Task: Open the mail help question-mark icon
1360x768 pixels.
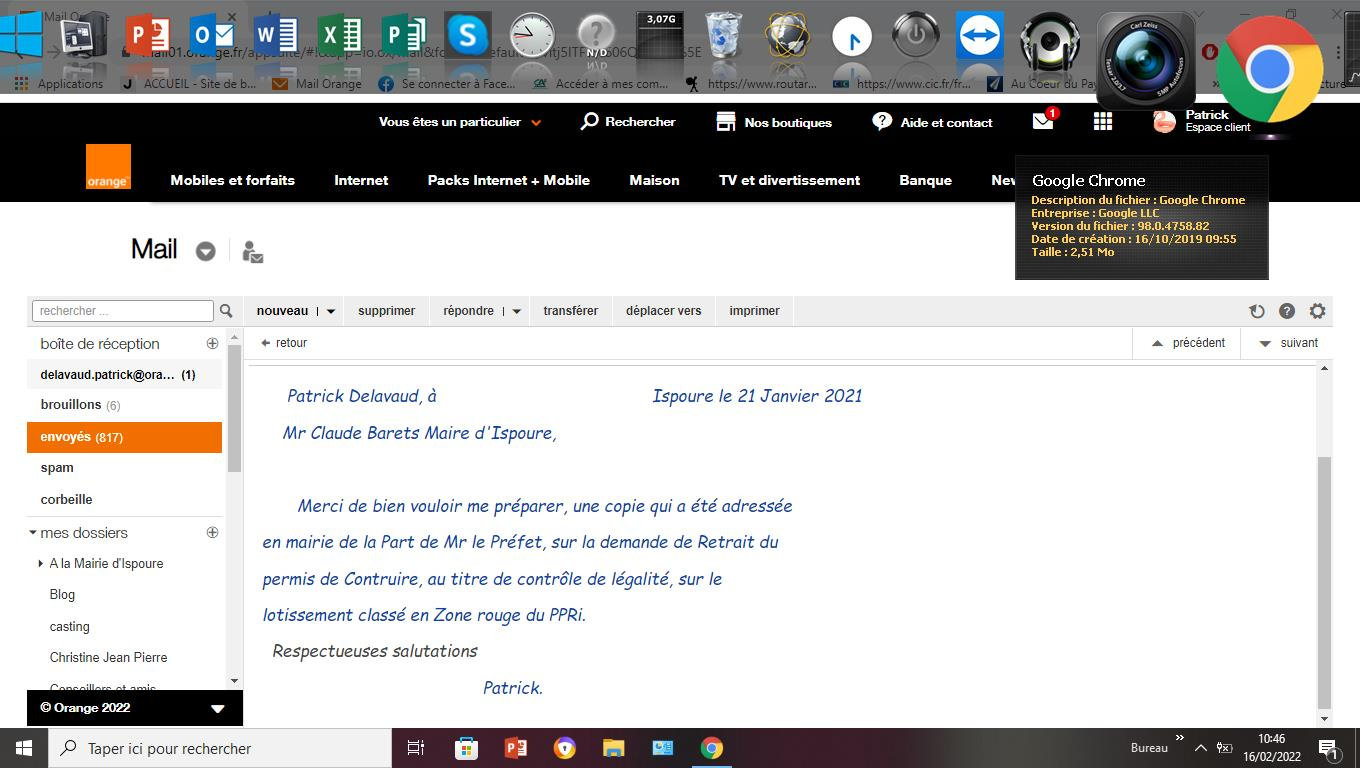Action: 1287,311
